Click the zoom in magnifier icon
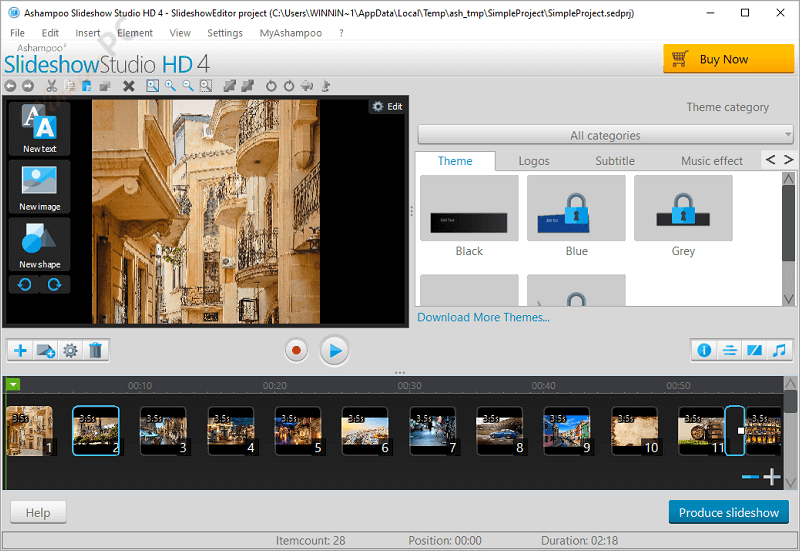800x551 pixels. (170, 86)
